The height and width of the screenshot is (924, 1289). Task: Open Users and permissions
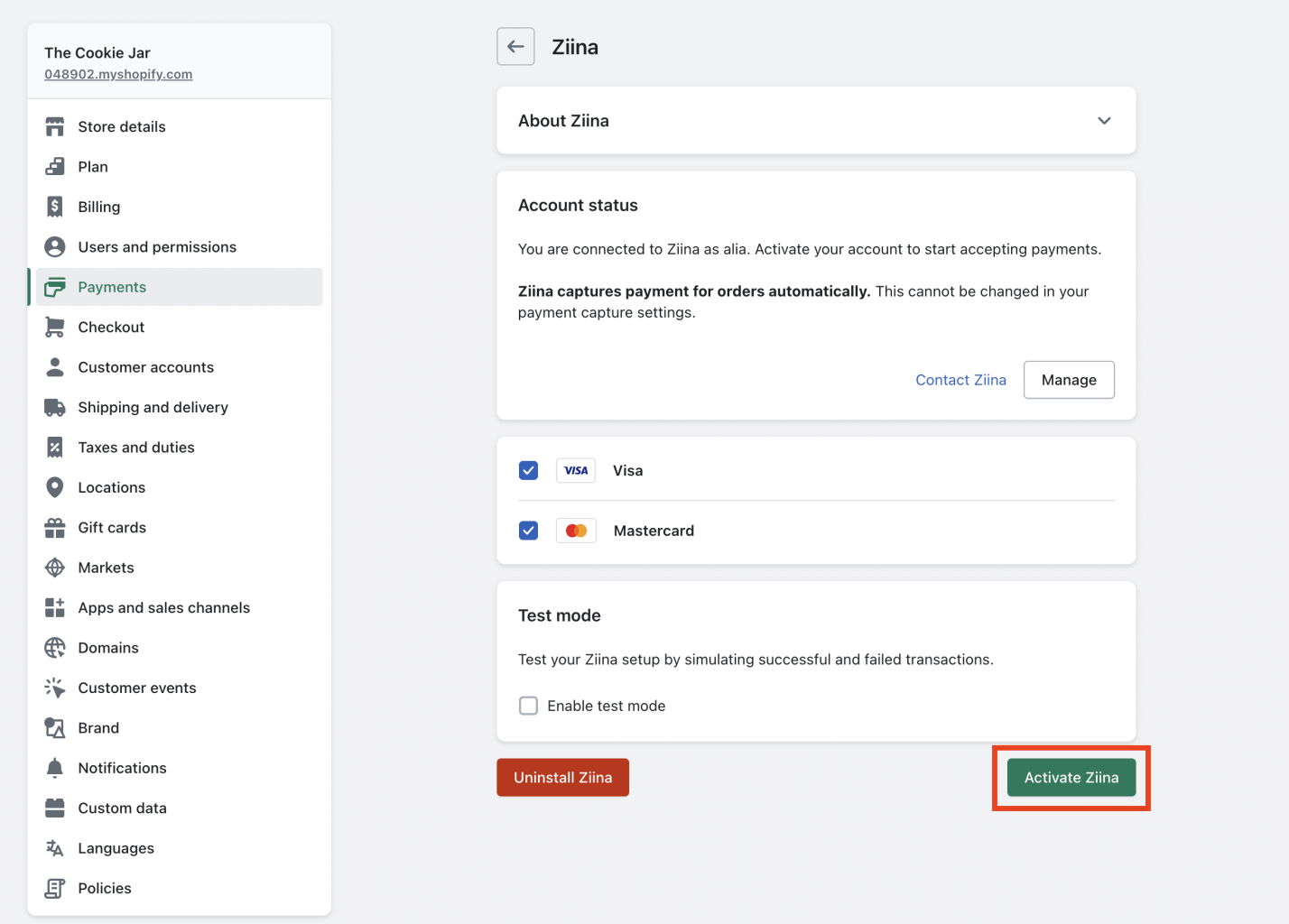coord(179,246)
